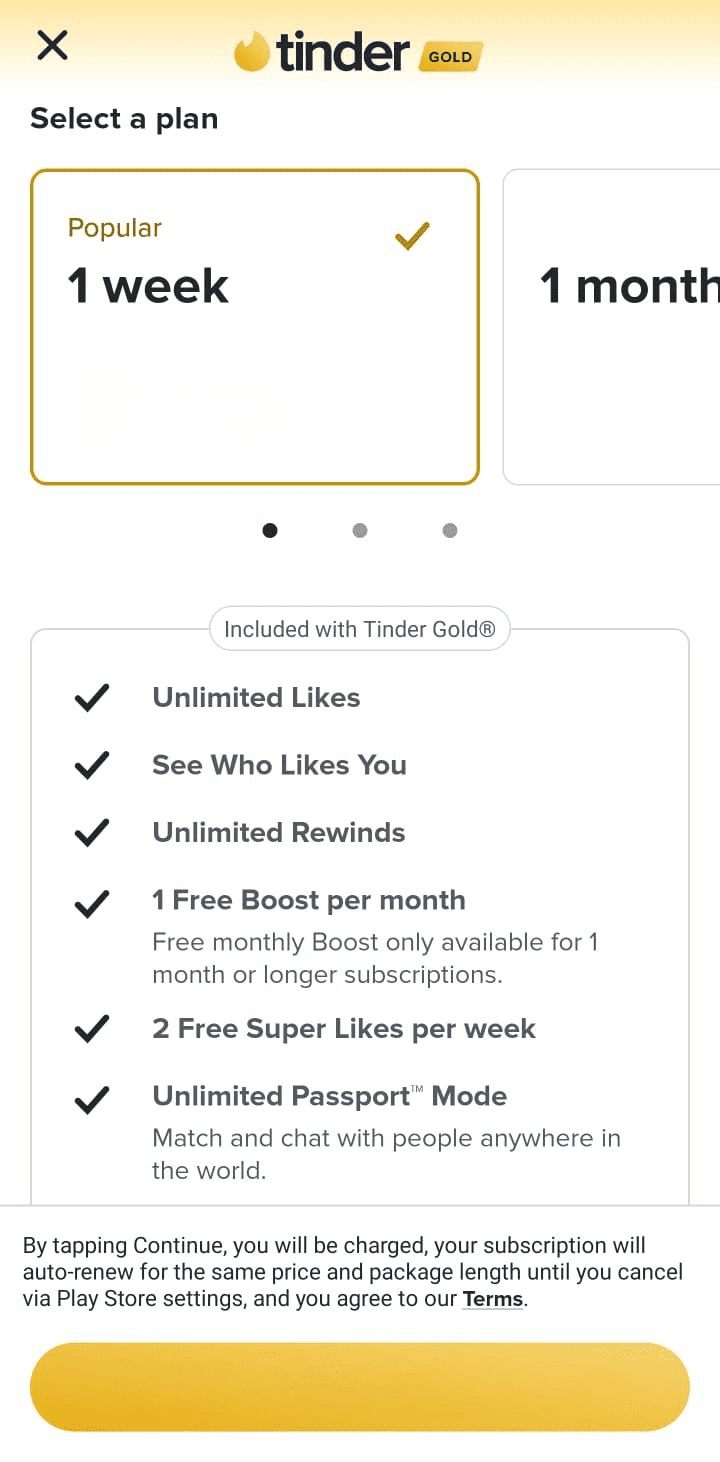
Task: Click the checkmark beside 2 Free Super Likes
Action: tap(91, 1027)
